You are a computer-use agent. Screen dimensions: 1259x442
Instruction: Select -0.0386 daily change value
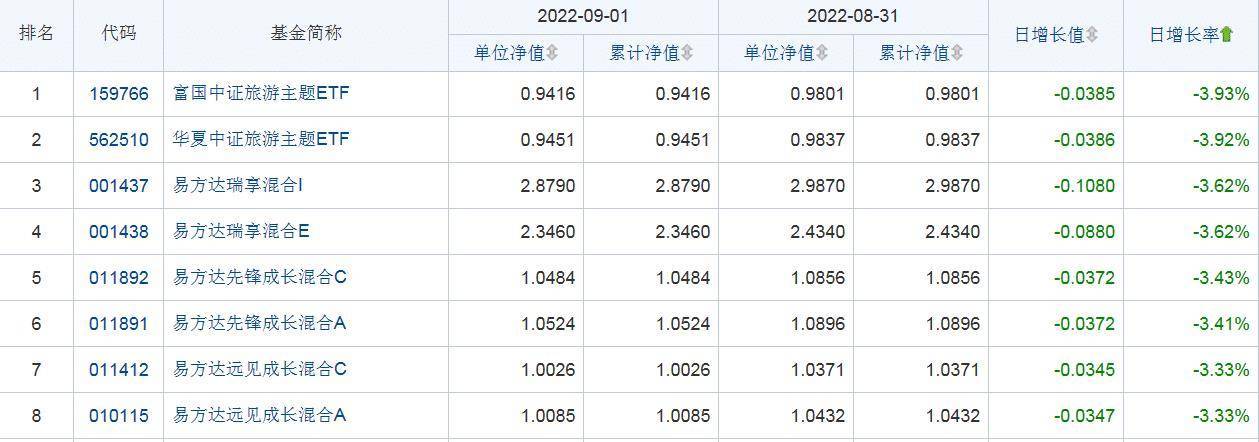click(x=1084, y=140)
